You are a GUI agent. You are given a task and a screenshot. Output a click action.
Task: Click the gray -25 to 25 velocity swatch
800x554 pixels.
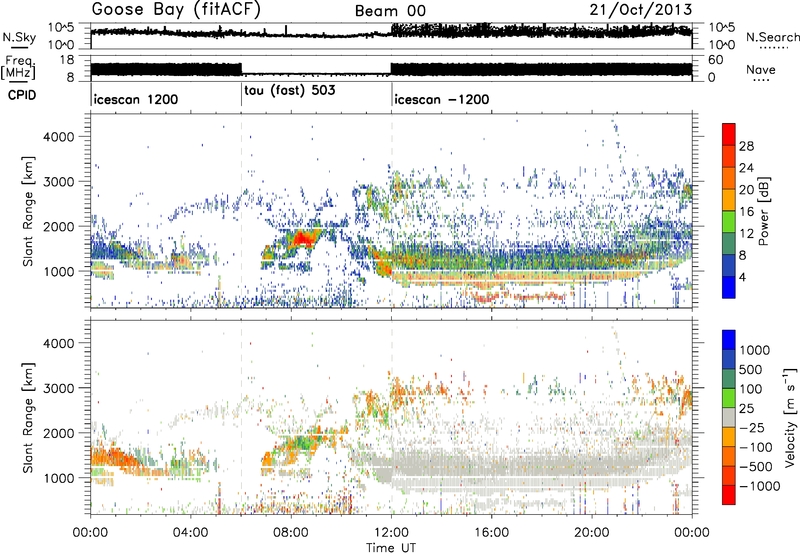[729, 417]
